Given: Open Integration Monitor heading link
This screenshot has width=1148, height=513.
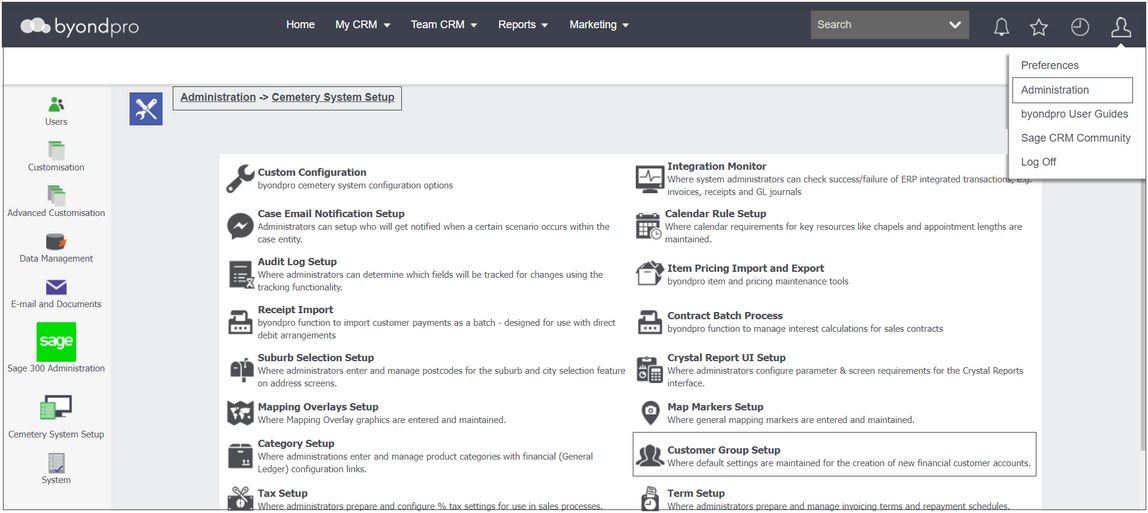Looking at the screenshot, I should [x=717, y=166].
